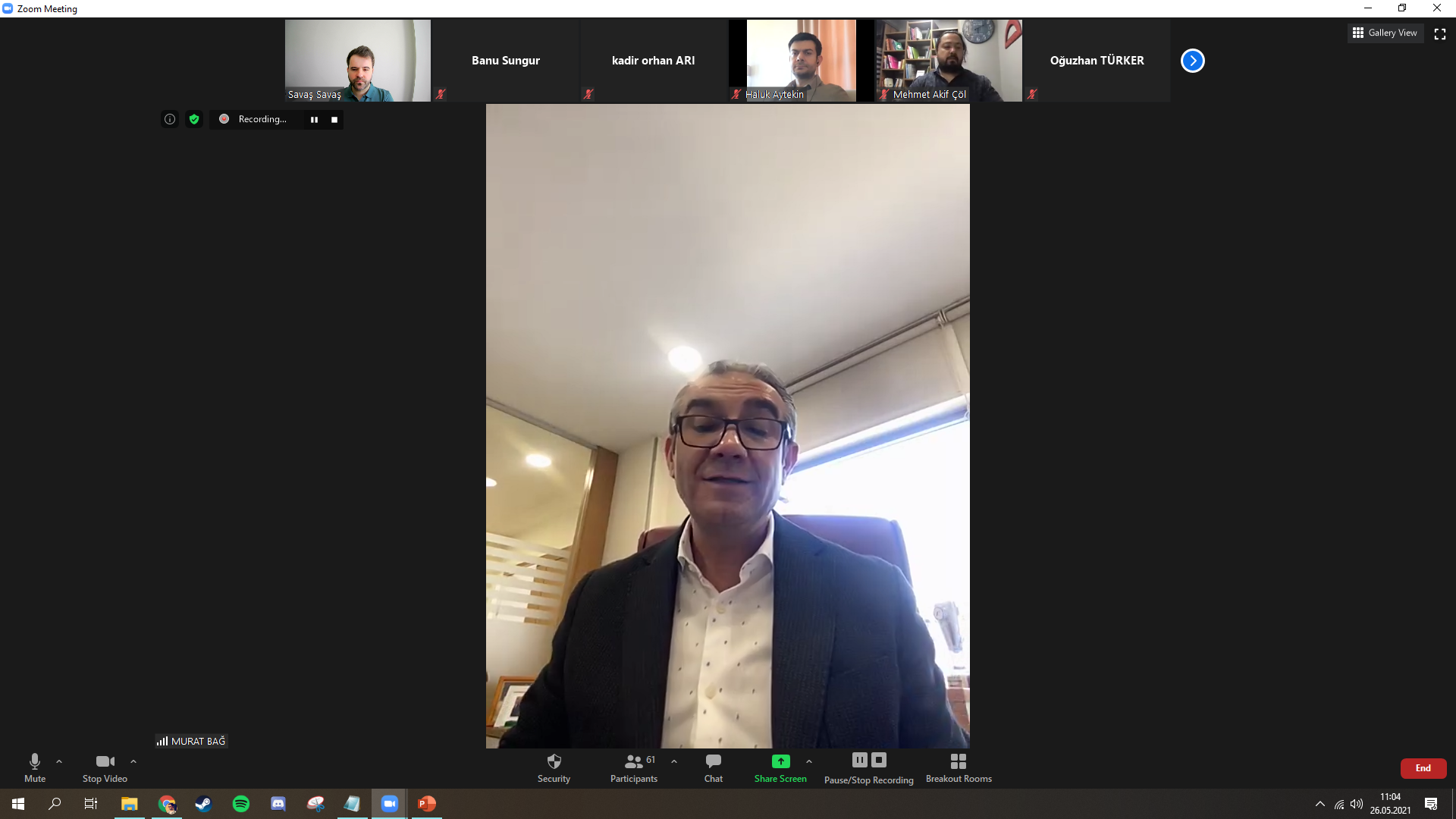Viewport: 1456px width, 819px height.
Task: Show next participants with blue arrow
Action: pos(1193,61)
